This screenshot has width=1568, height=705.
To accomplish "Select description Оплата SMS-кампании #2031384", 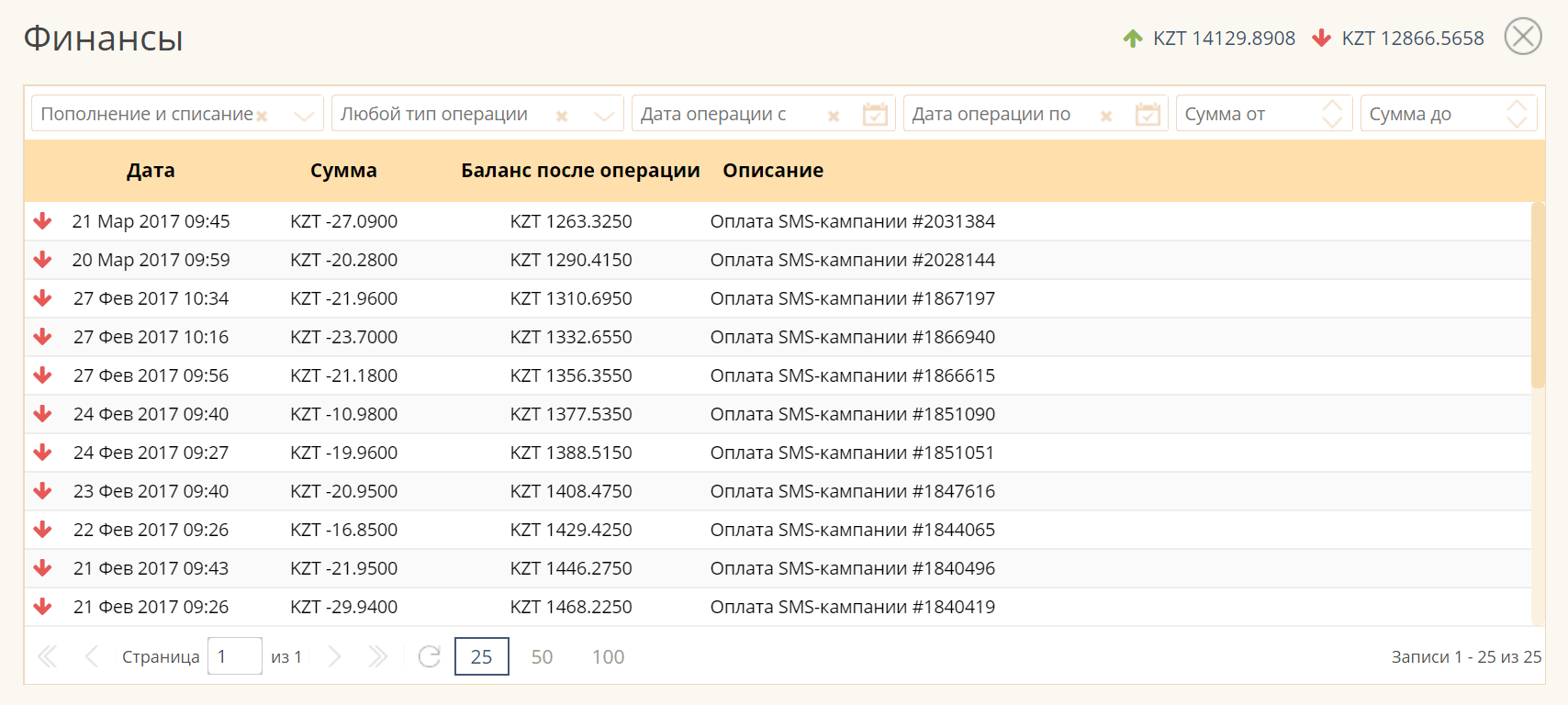I will pyautogui.click(x=853, y=221).
